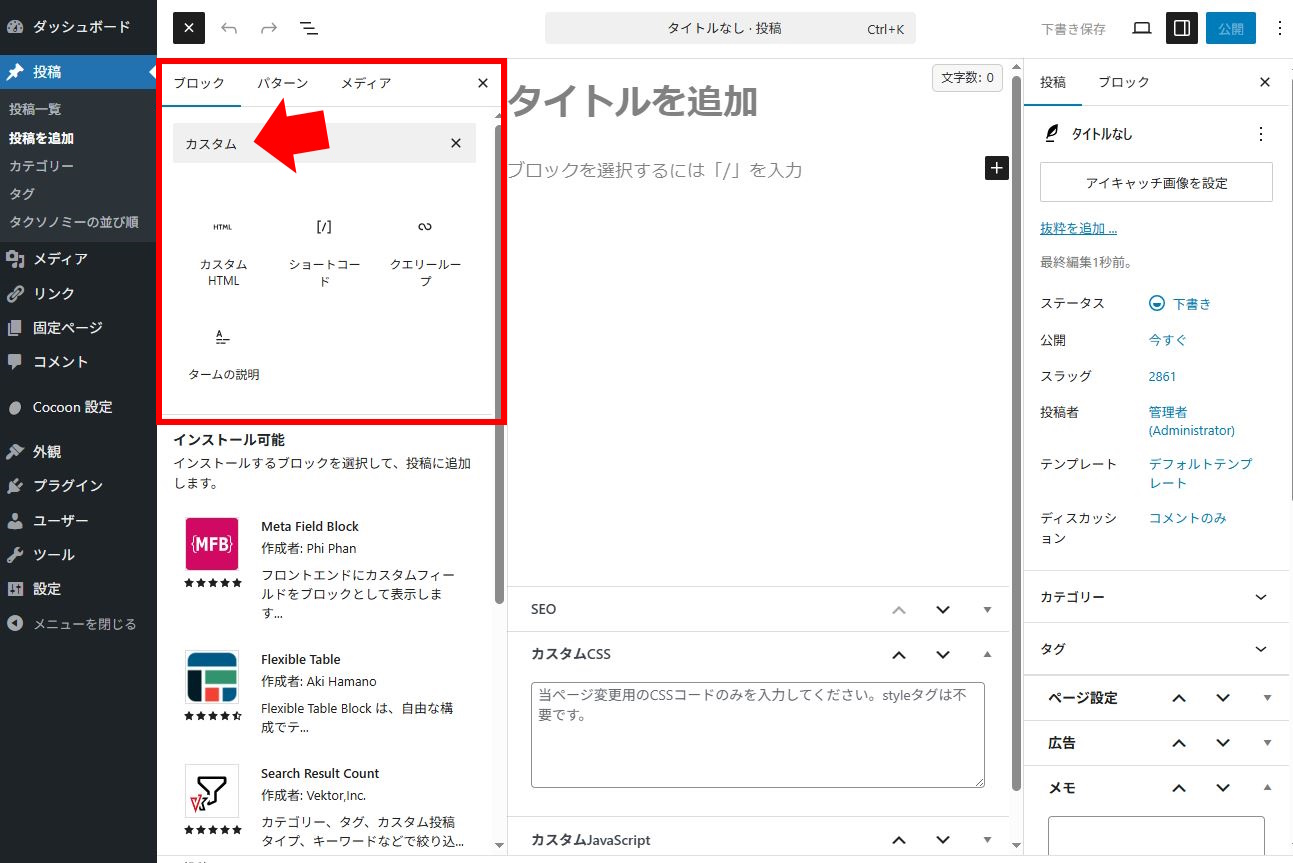Select the Meta Field Block plugin
Screen dimensions: 1293x863
[325, 568]
